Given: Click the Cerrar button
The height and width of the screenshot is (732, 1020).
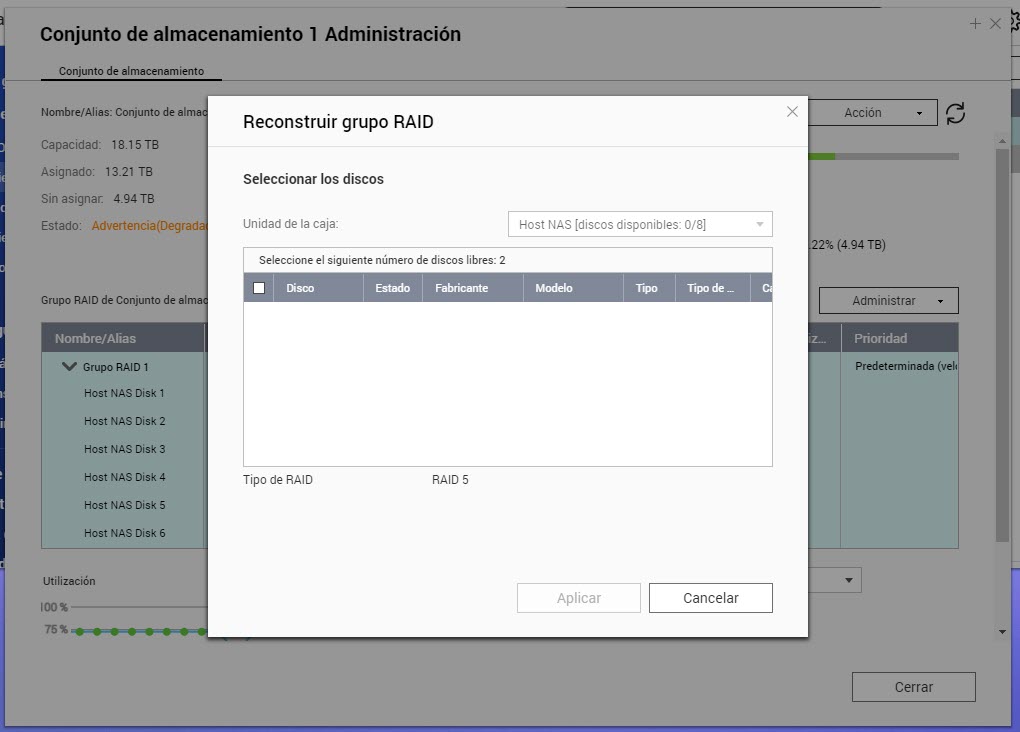Looking at the screenshot, I should (913, 687).
